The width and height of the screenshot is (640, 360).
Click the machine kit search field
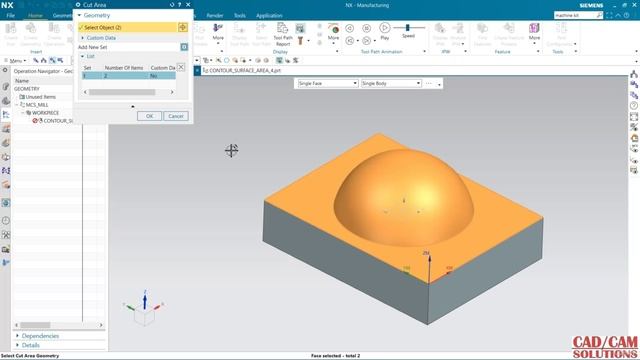[575, 15]
